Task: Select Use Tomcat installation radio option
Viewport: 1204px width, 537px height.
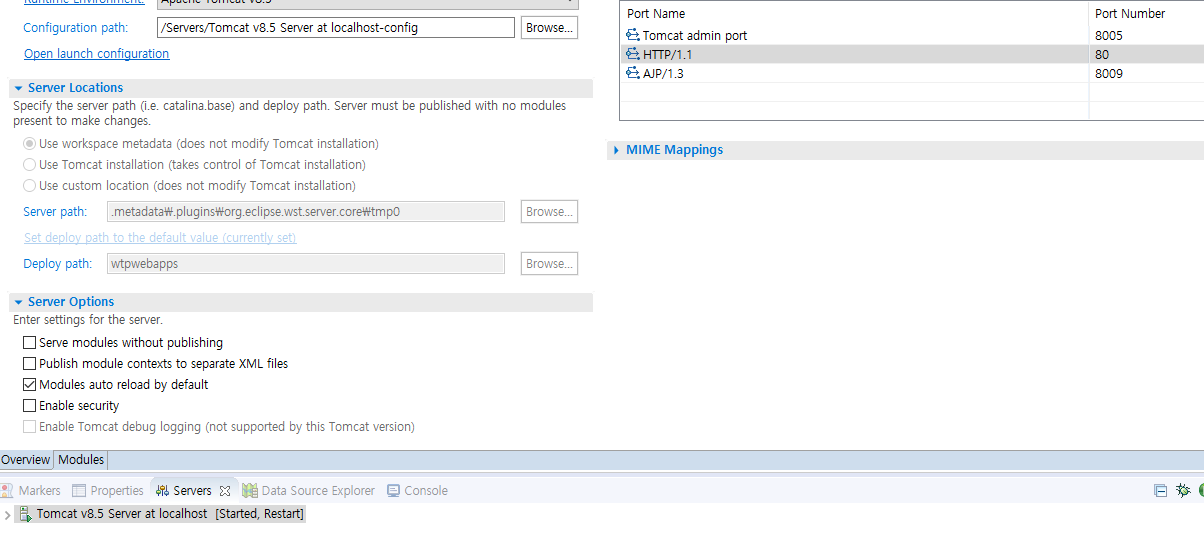Action: click(x=30, y=165)
